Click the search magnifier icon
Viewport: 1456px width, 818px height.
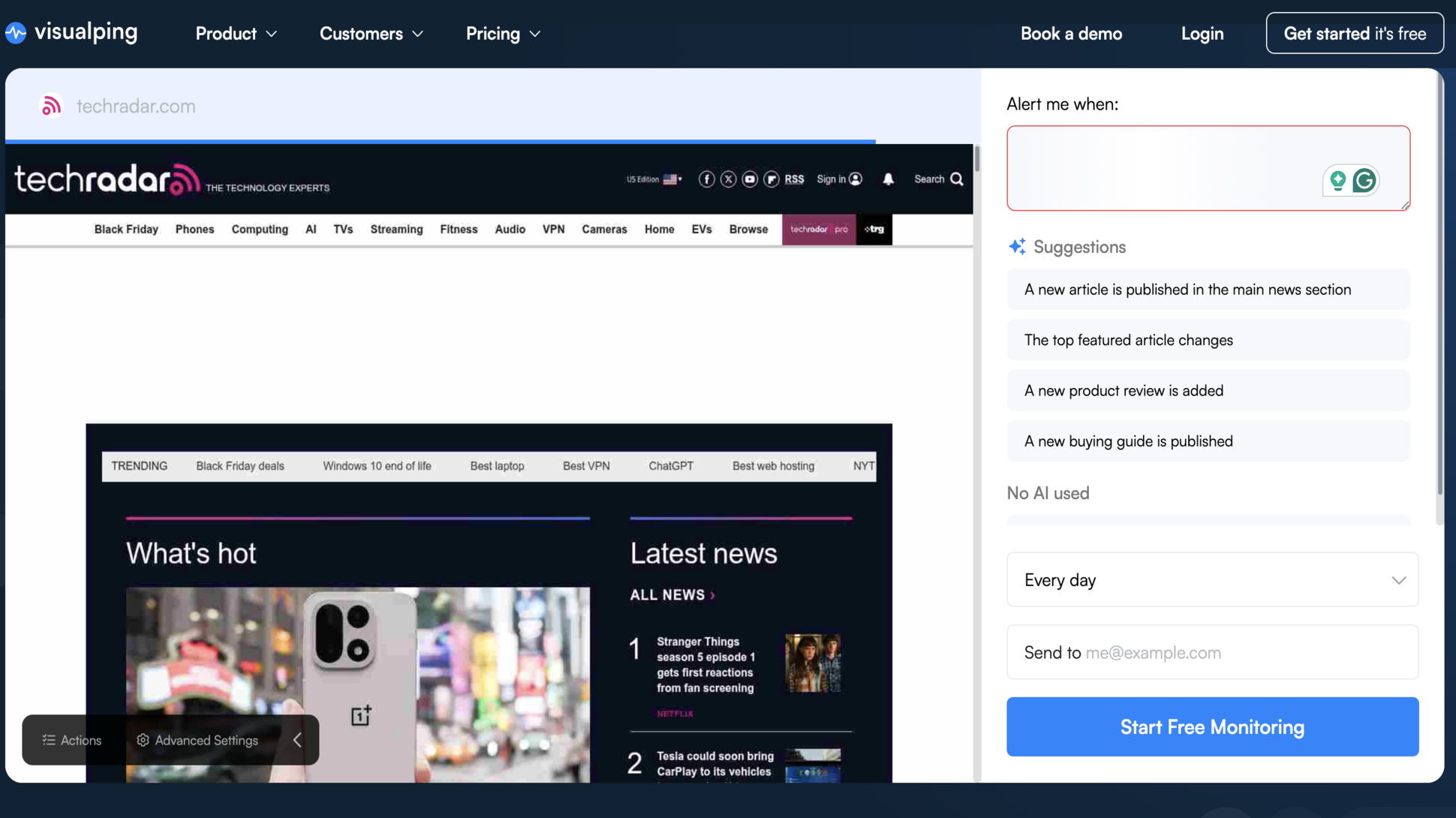957,179
